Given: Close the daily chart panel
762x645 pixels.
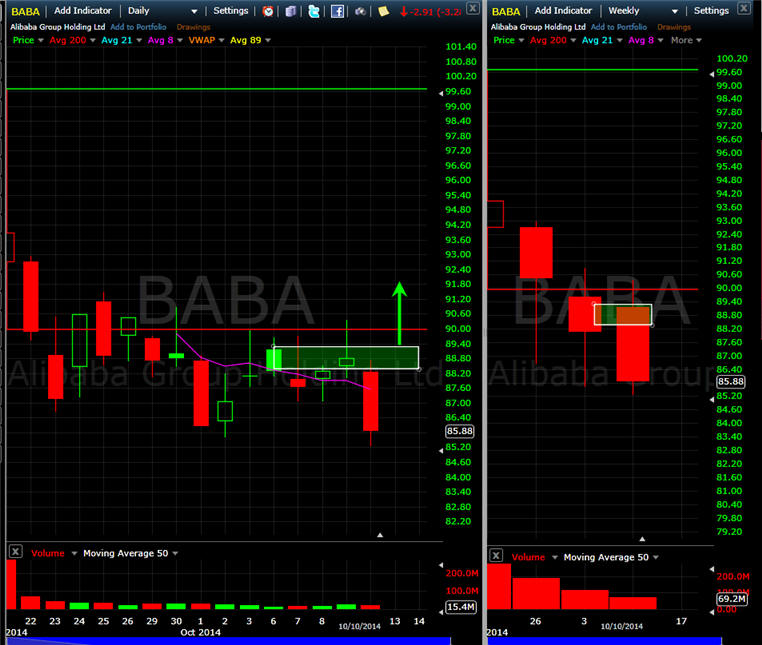Looking at the screenshot, I should [x=472, y=8].
